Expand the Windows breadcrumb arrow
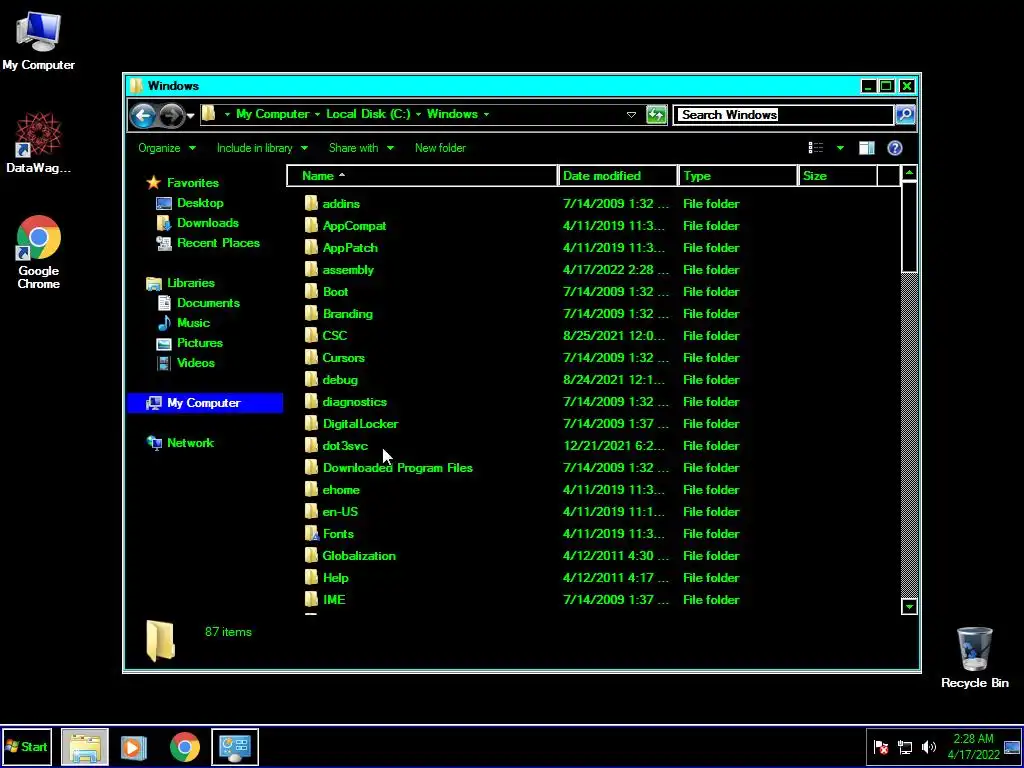 [x=486, y=114]
